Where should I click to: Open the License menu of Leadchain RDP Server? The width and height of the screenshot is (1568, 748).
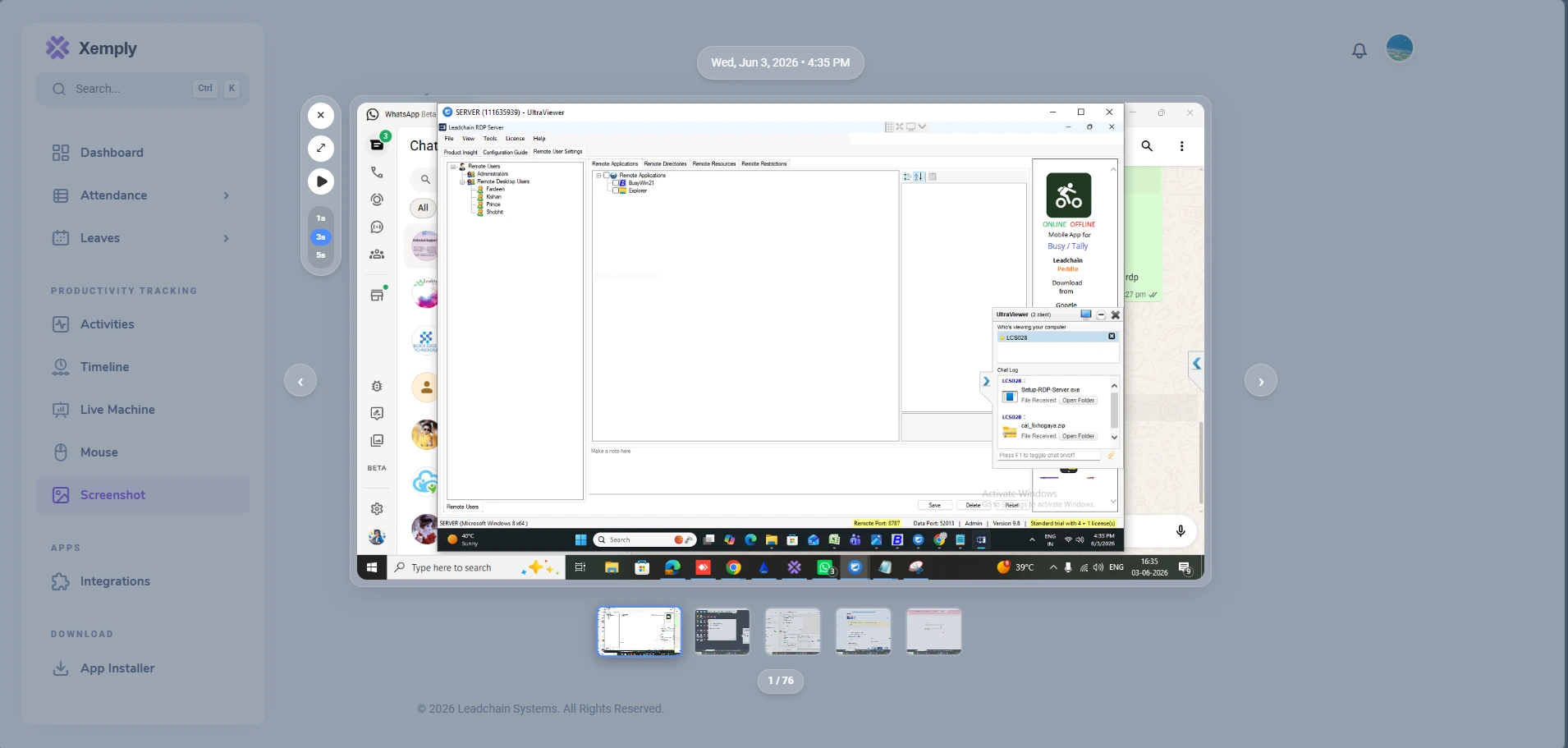[x=515, y=139]
